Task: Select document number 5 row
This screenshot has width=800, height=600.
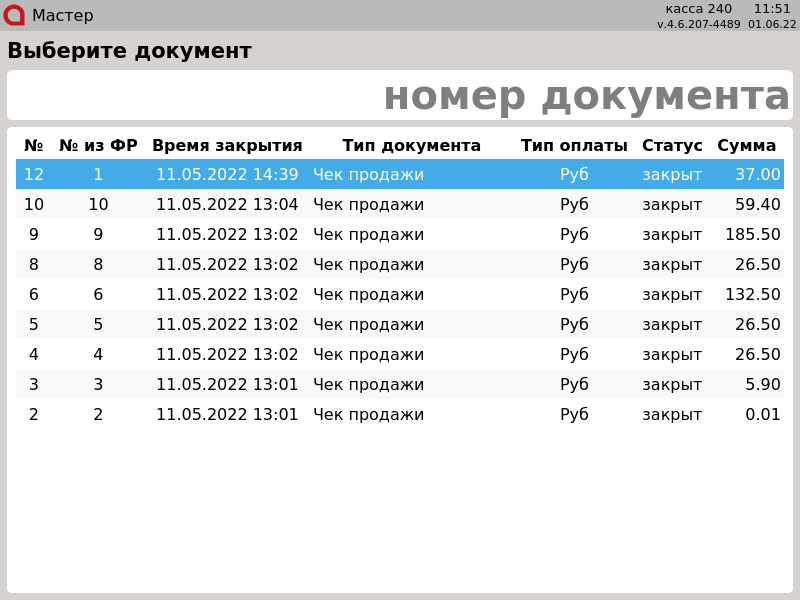Action: [400, 324]
